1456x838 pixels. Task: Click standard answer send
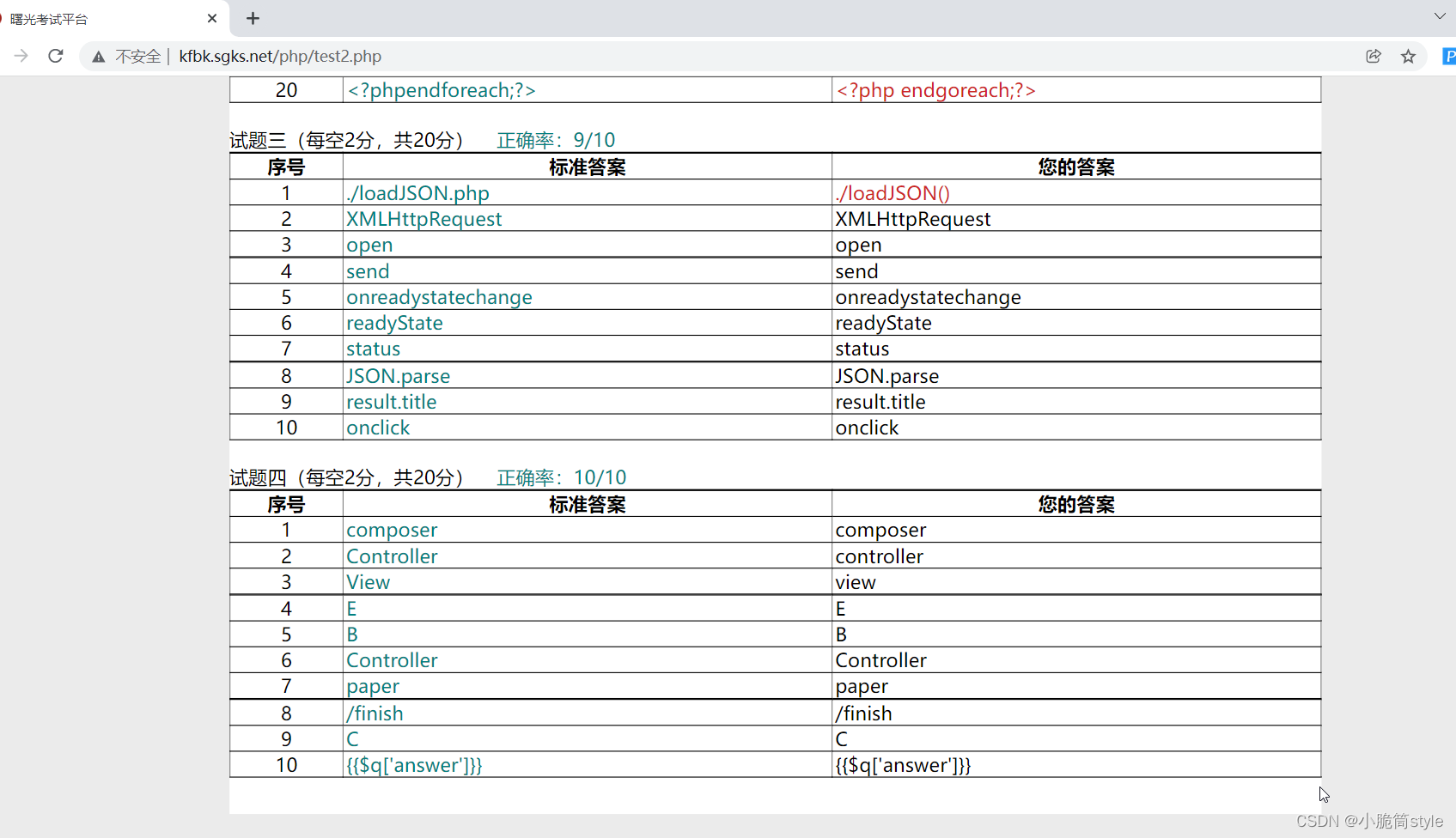coord(368,271)
